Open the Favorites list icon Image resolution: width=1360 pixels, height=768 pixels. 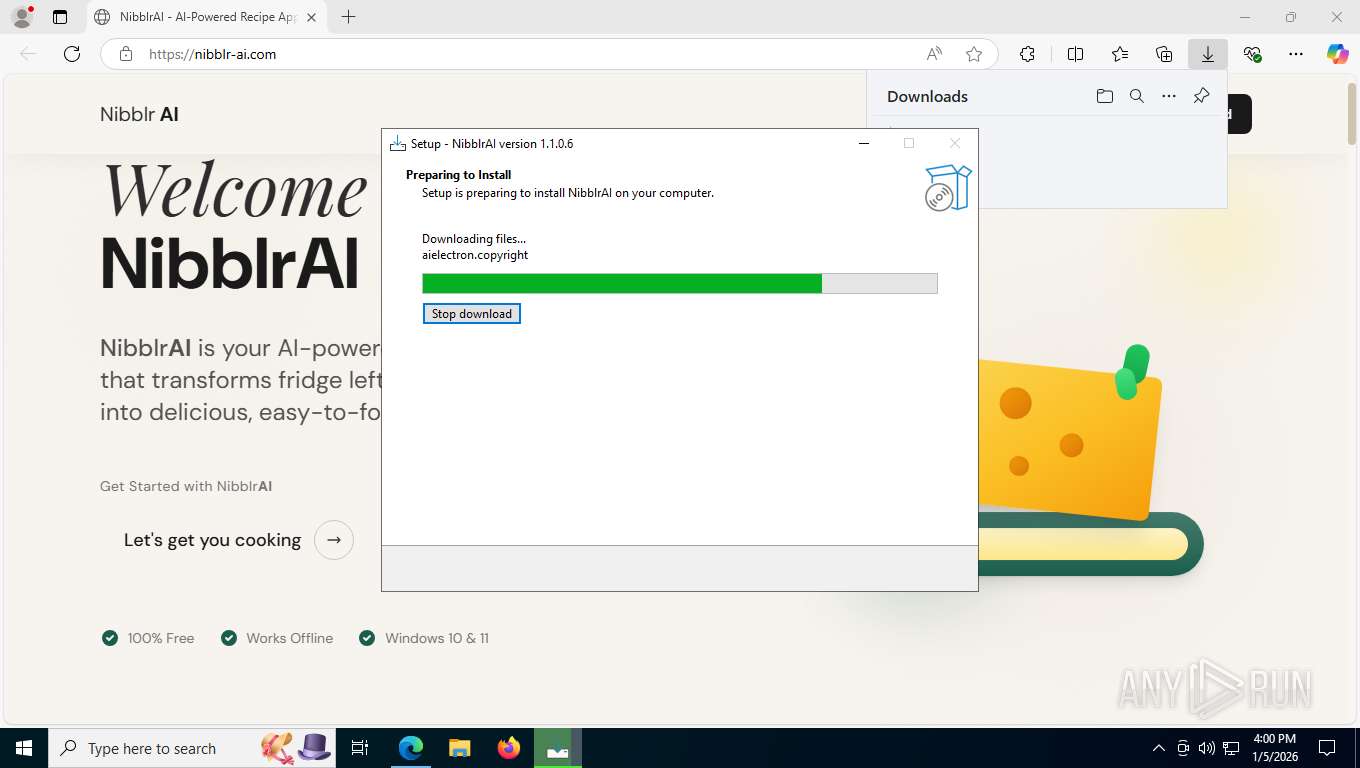1120,54
